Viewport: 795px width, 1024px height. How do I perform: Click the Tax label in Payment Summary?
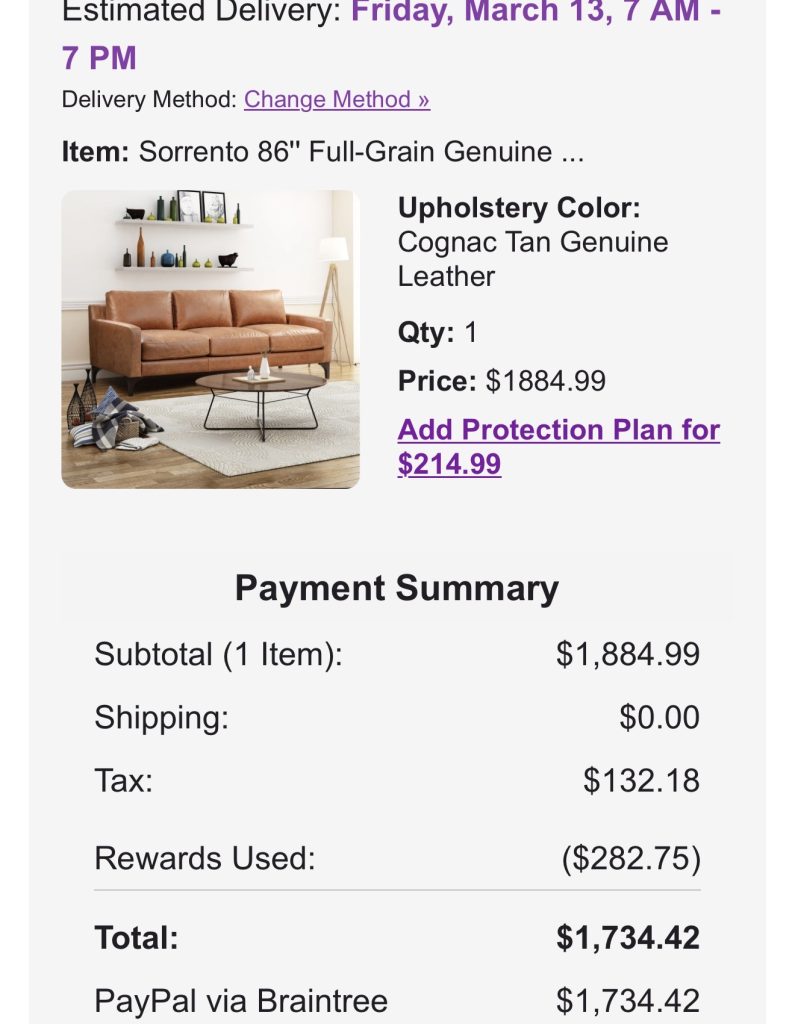coord(123,780)
